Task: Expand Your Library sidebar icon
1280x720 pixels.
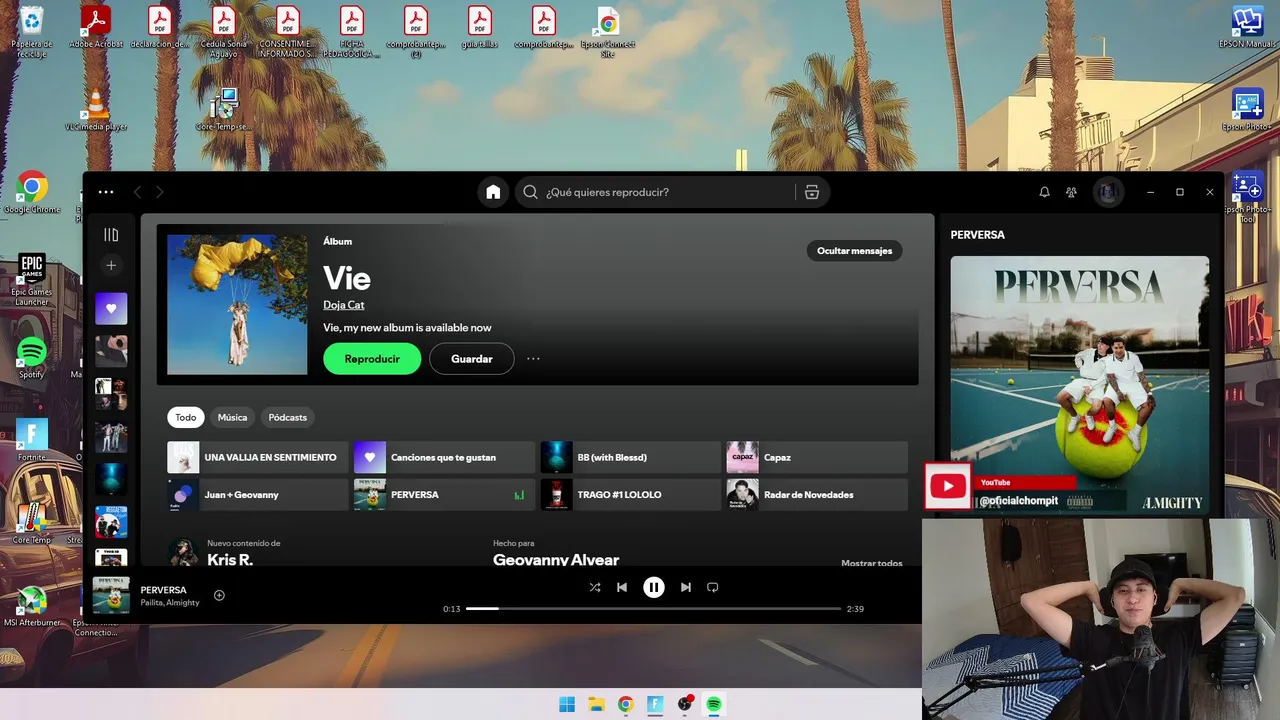Action: point(111,235)
